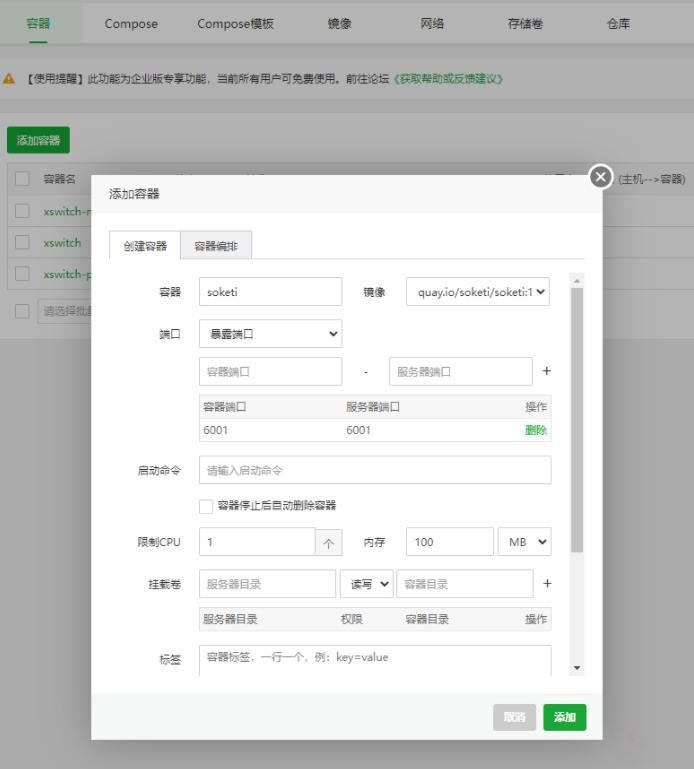Open the Compose模板 tab
This screenshot has height=769, width=694.
[x=235, y=24]
